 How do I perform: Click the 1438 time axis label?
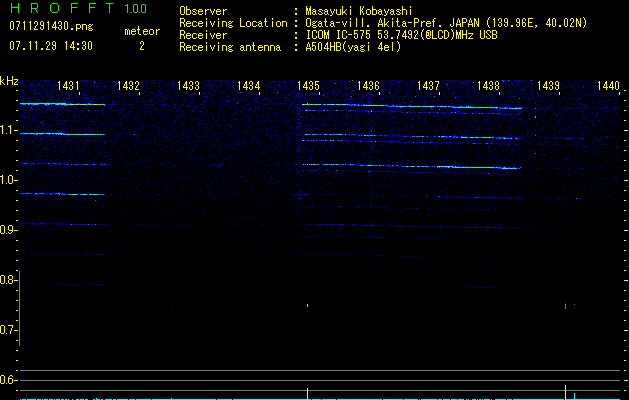coord(489,85)
